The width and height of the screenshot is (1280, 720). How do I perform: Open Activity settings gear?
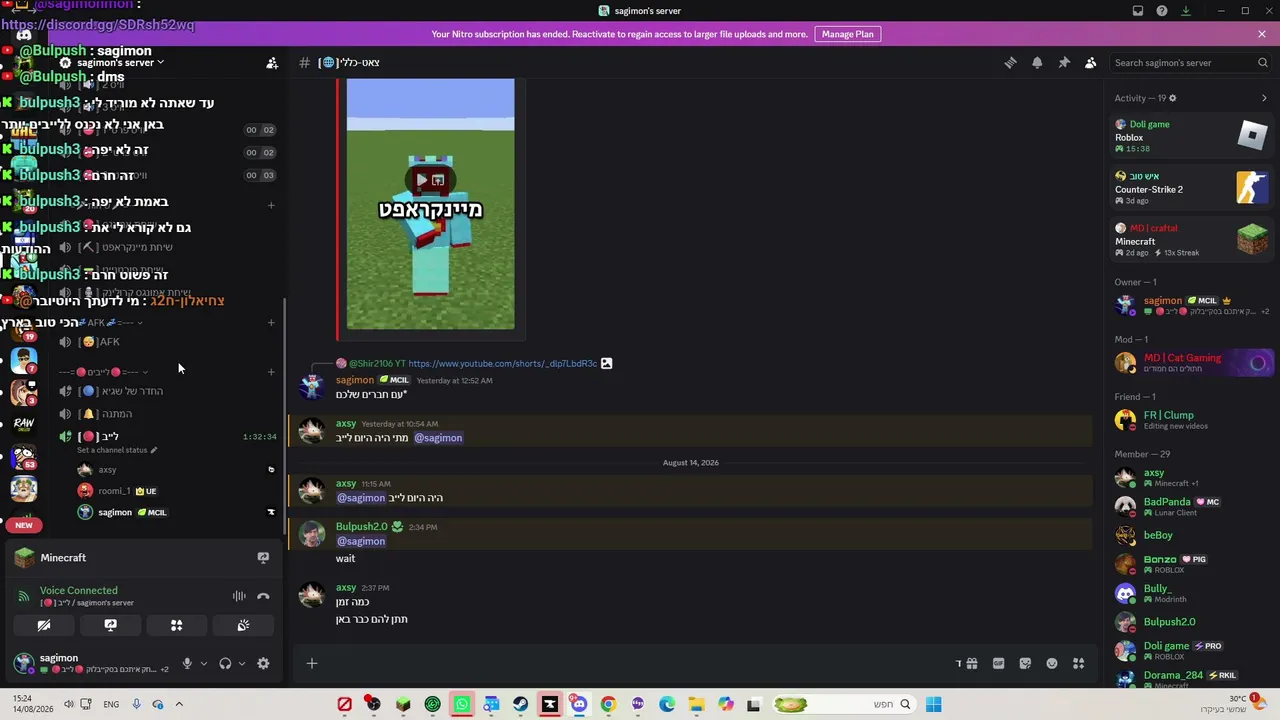[x=1173, y=98]
